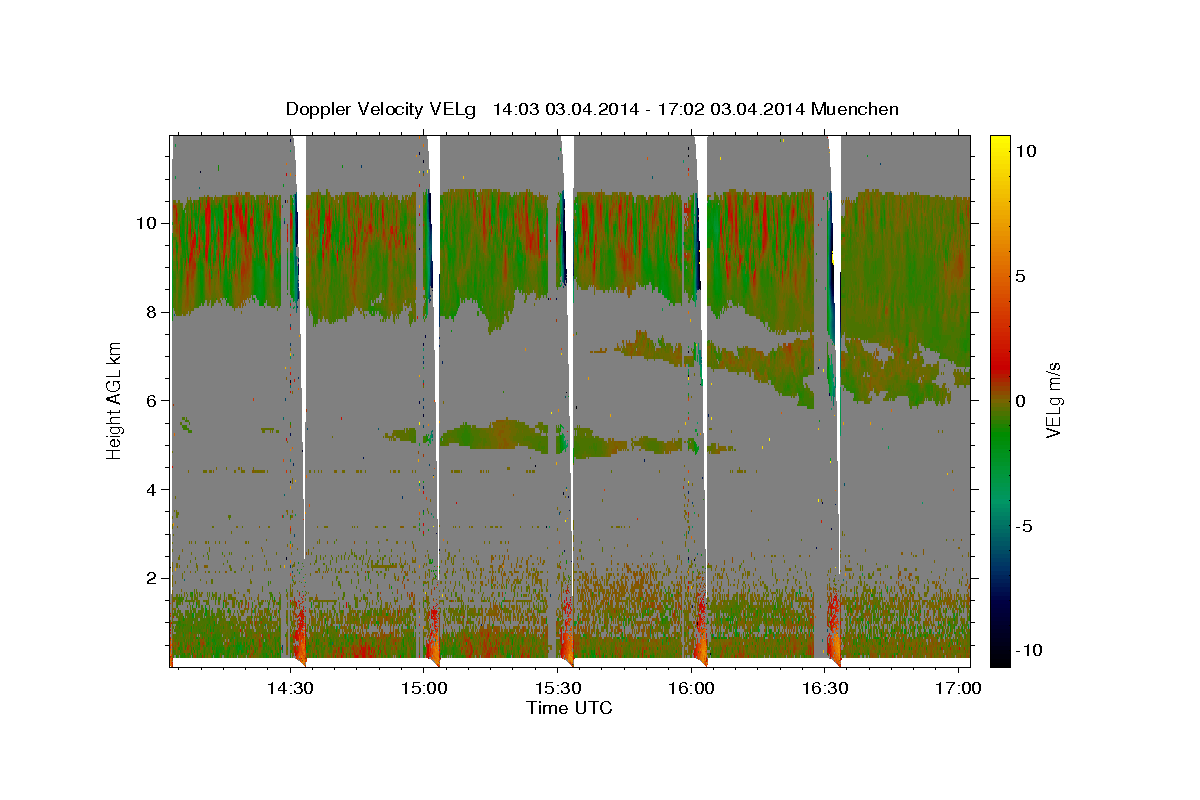Click the colorbar value 10 at top
Image resolution: width=1200 pixels, height=800 pixels.
click(1026, 151)
